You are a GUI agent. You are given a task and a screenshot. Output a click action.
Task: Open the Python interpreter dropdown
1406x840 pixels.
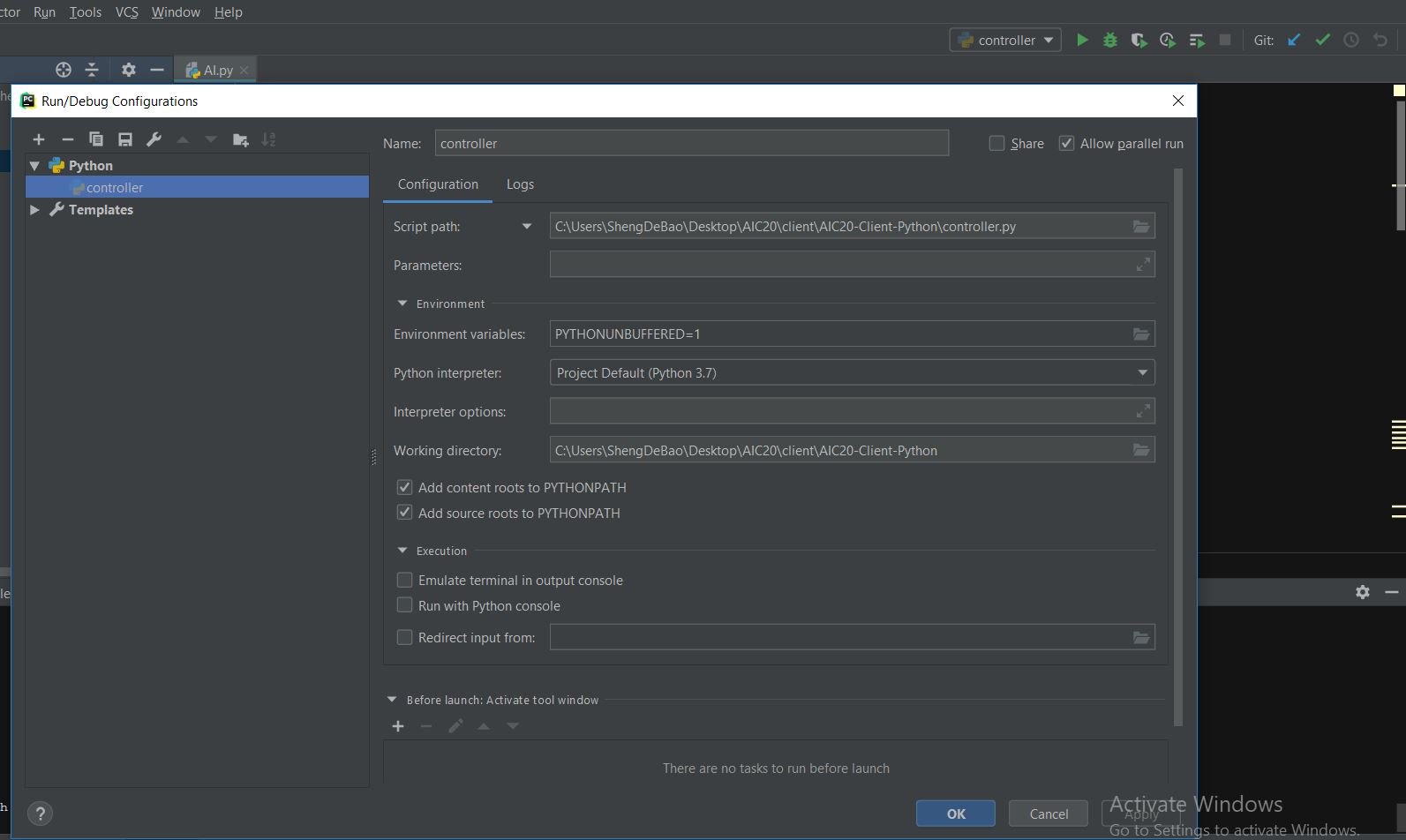pyautogui.click(x=1142, y=373)
